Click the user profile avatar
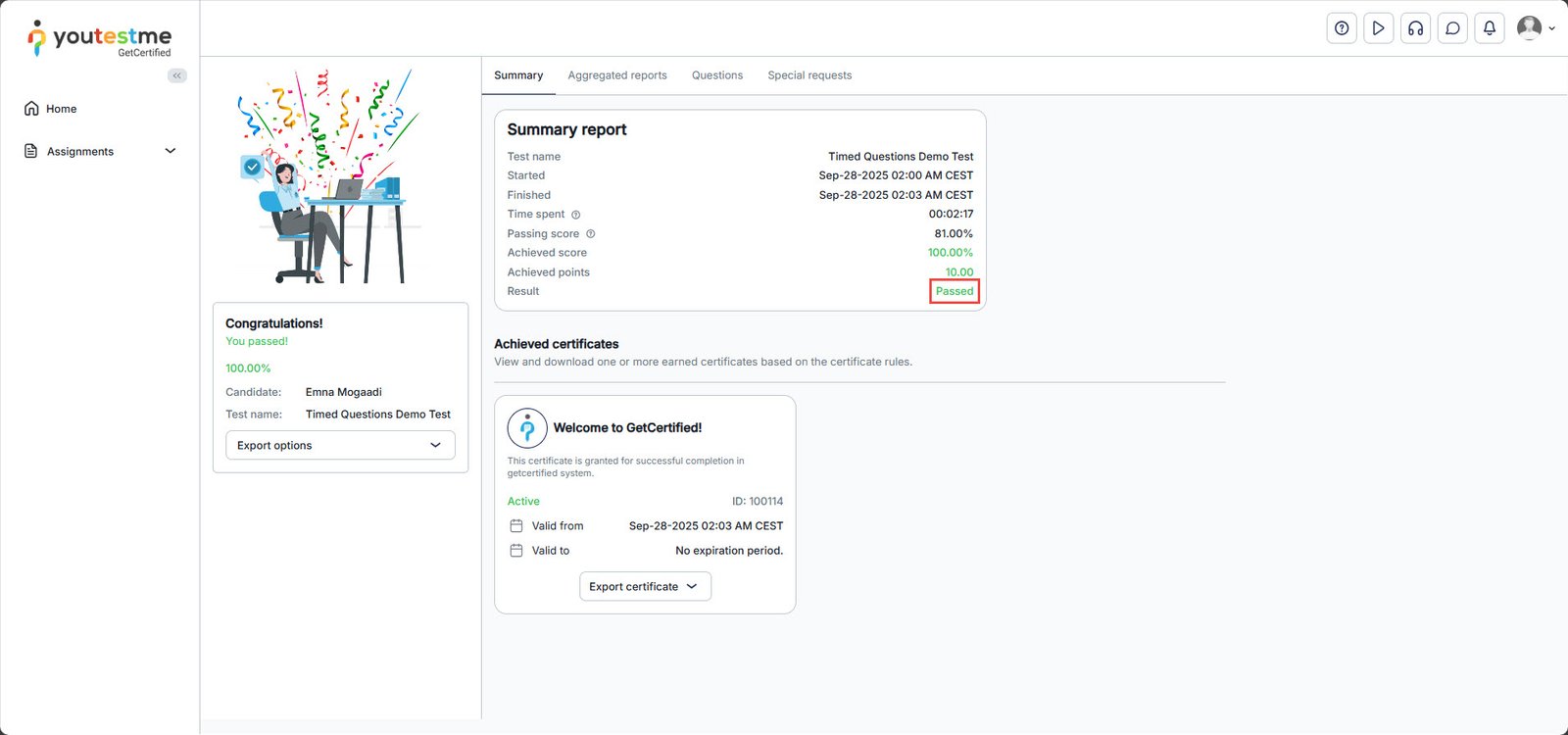 (x=1530, y=28)
